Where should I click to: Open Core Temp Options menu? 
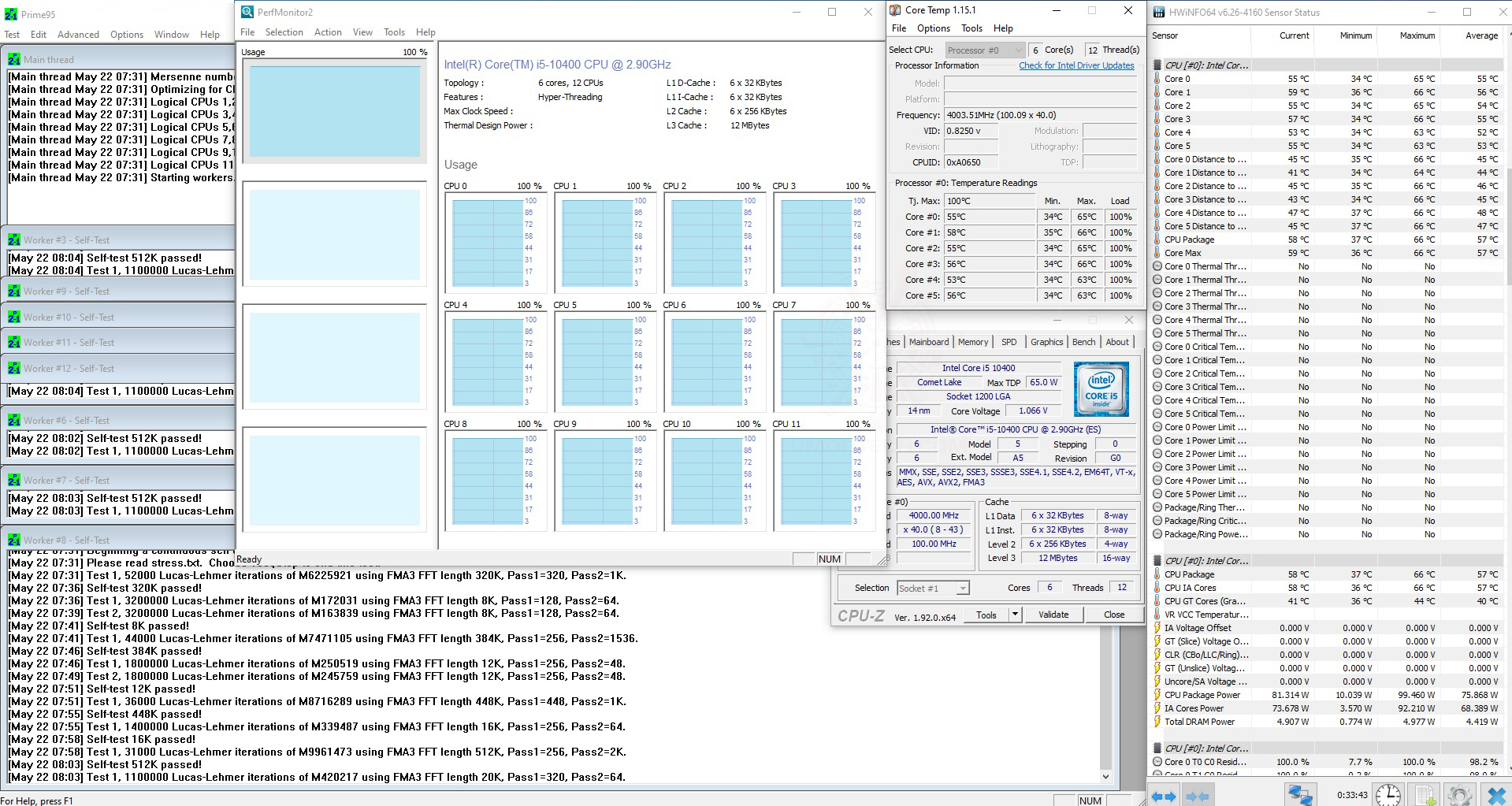coord(934,28)
